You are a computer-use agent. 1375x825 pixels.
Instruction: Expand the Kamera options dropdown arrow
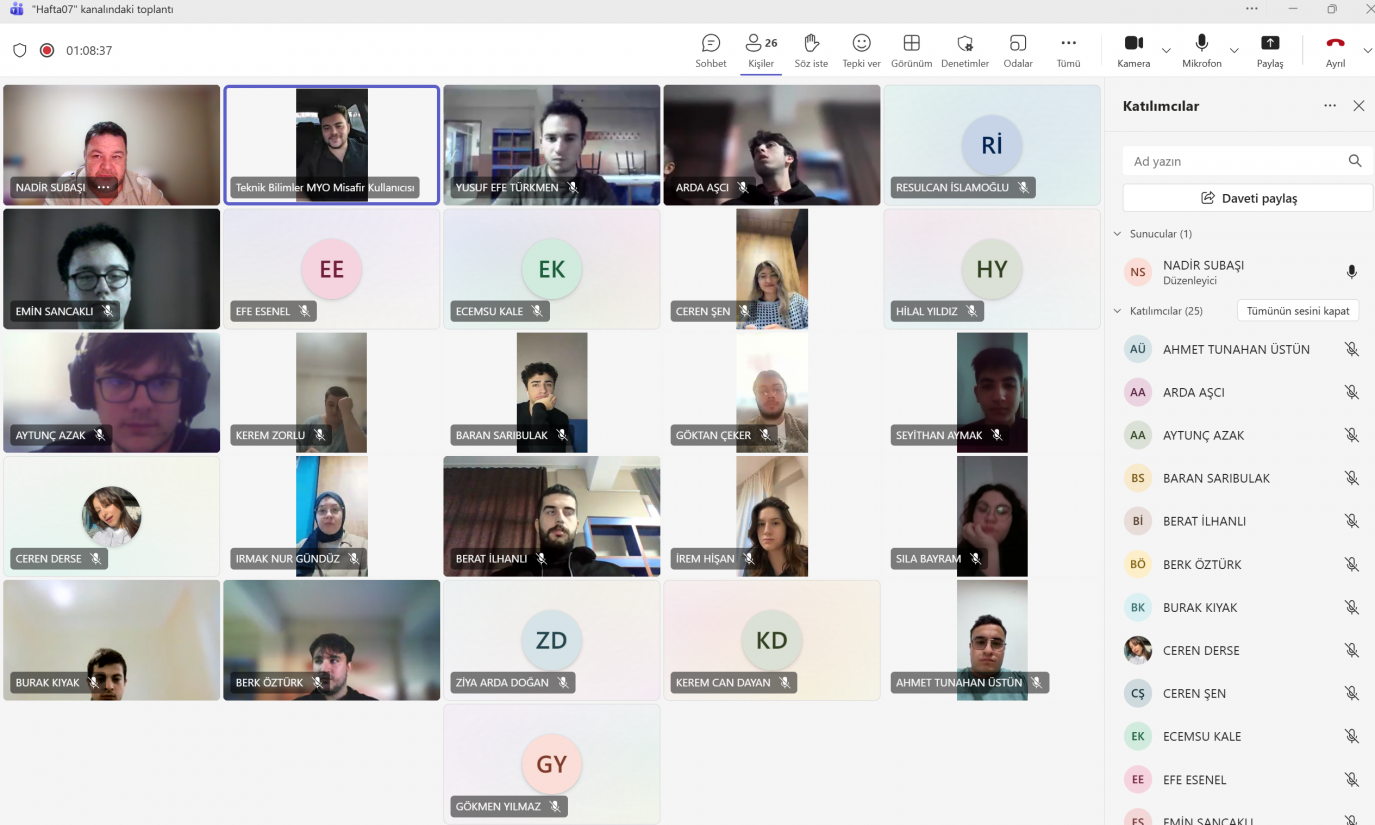[x=1166, y=50]
